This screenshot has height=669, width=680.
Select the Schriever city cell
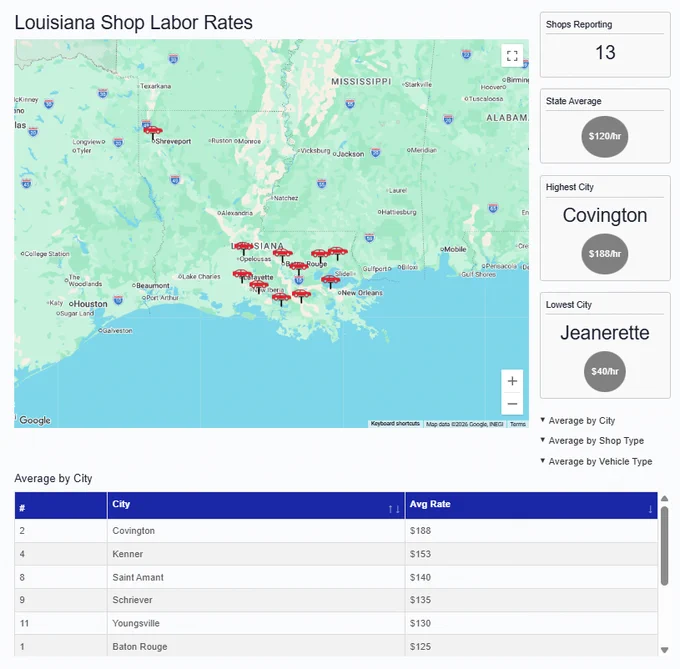256,600
